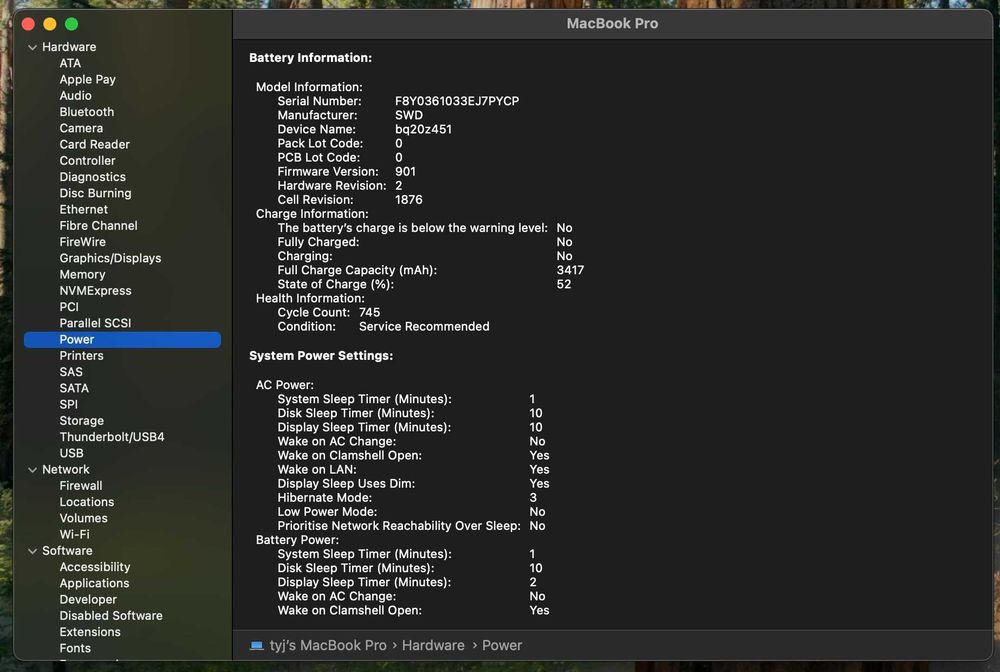Screen dimensions: 1000x672
Task: Select Volumes under Network
Action: tap(84, 518)
